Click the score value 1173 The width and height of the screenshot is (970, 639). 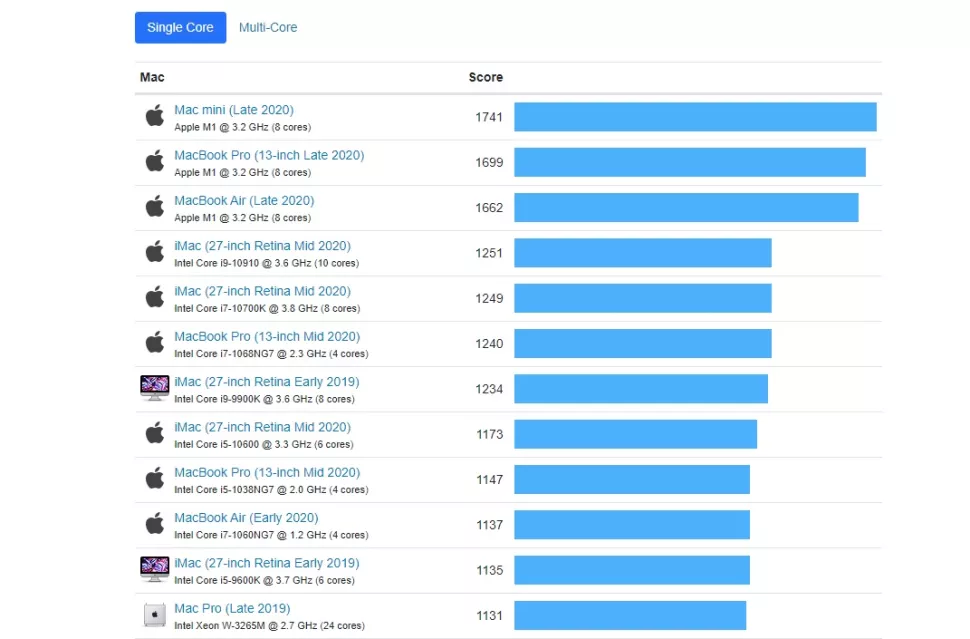[x=489, y=434]
